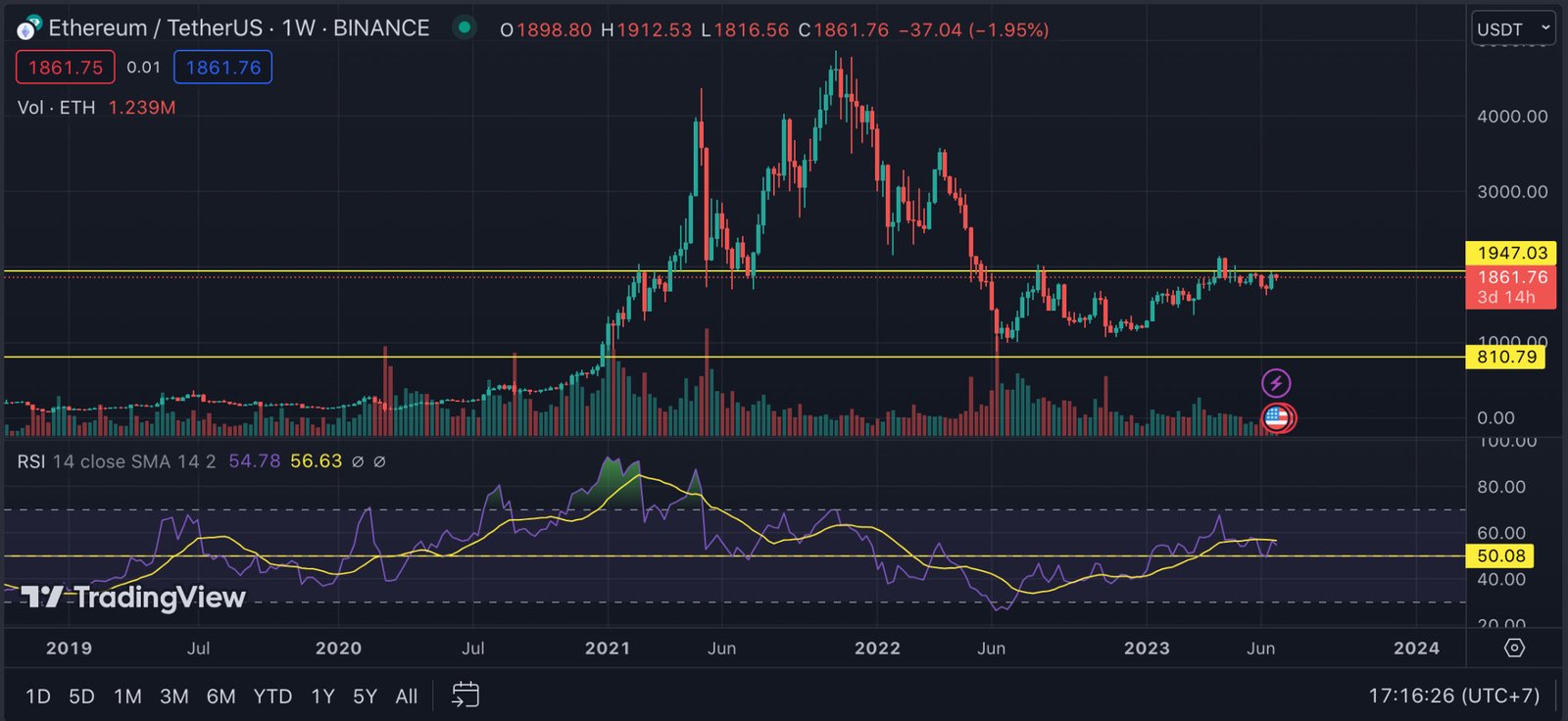Click RSI value 54.78
Screen dimensions: 1568x721
254,461
